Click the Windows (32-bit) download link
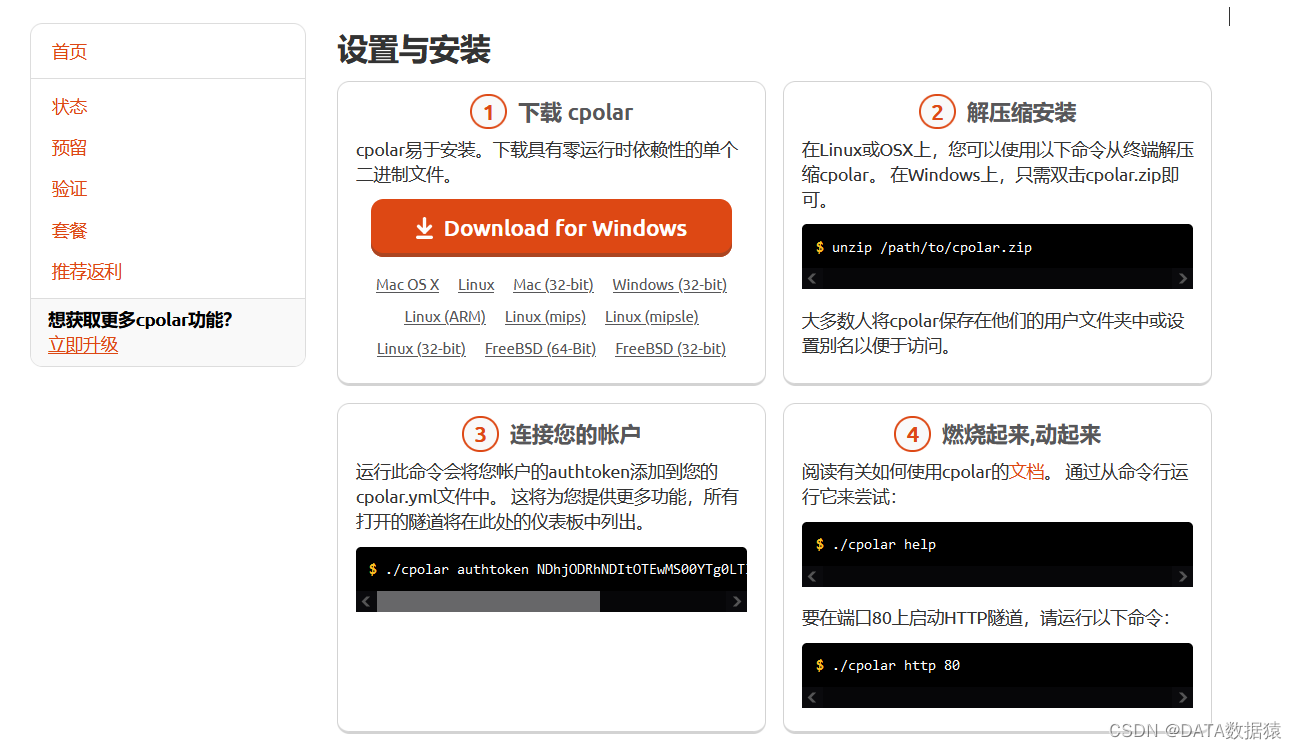The height and width of the screenshot is (749, 1297). [669, 285]
